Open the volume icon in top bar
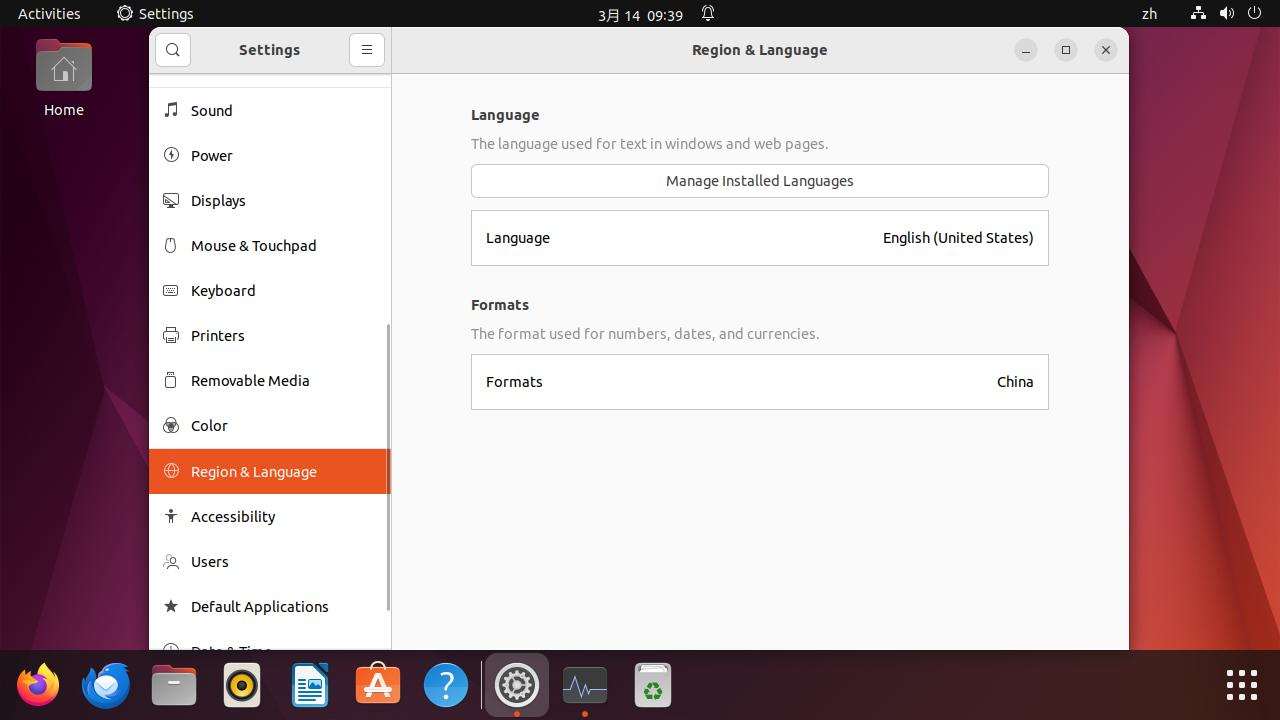Screen dimensions: 1280x720 [x=1227, y=14]
